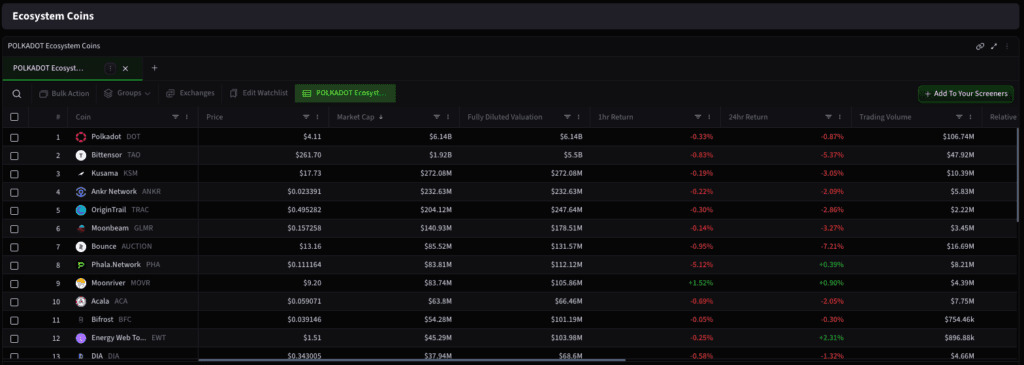Toggle the select-all header checkbox
Image resolution: width=1024 pixels, height=365 pixels.
[x=14, y=117]
